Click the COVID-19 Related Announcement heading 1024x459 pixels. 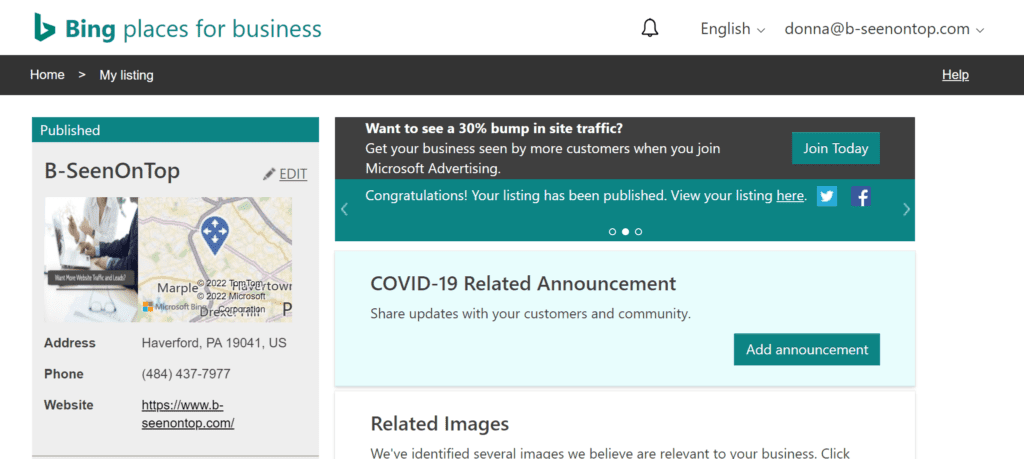click(x=523, y=283)
